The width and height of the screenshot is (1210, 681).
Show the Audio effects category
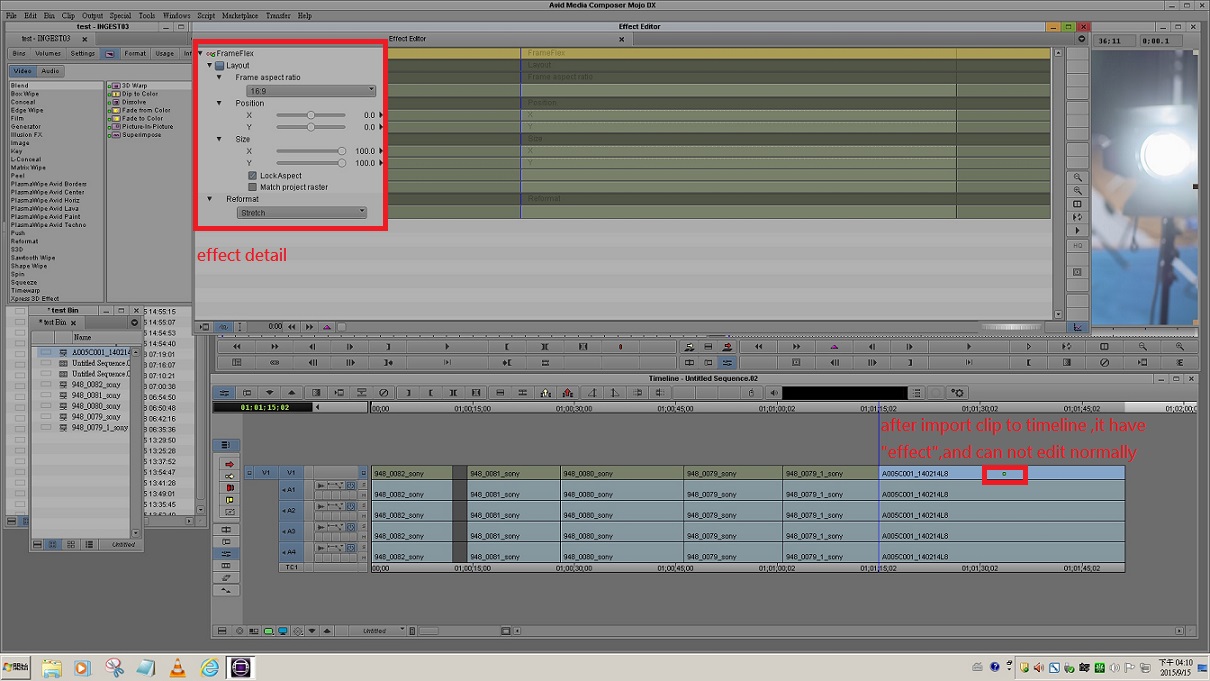click(50, 71)
